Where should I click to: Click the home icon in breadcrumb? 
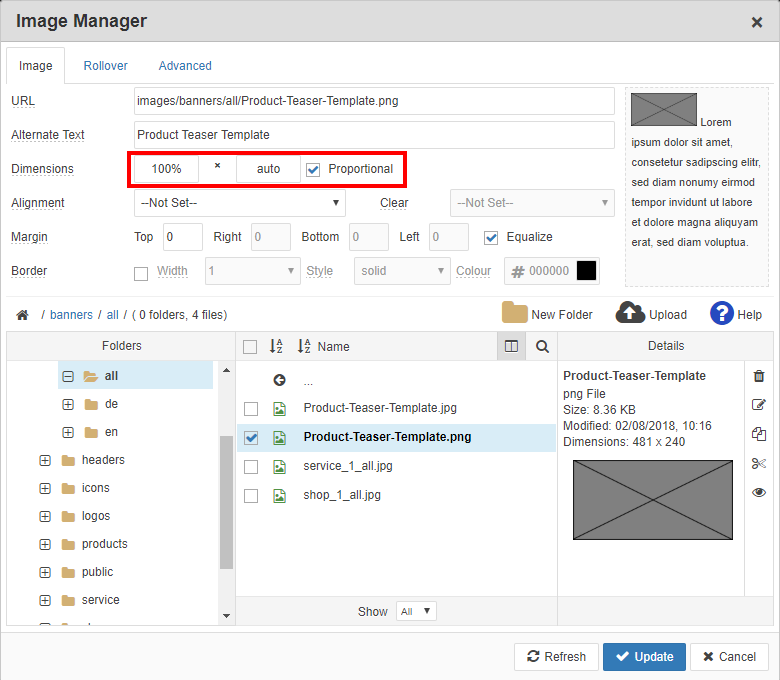tap(22, 315)
